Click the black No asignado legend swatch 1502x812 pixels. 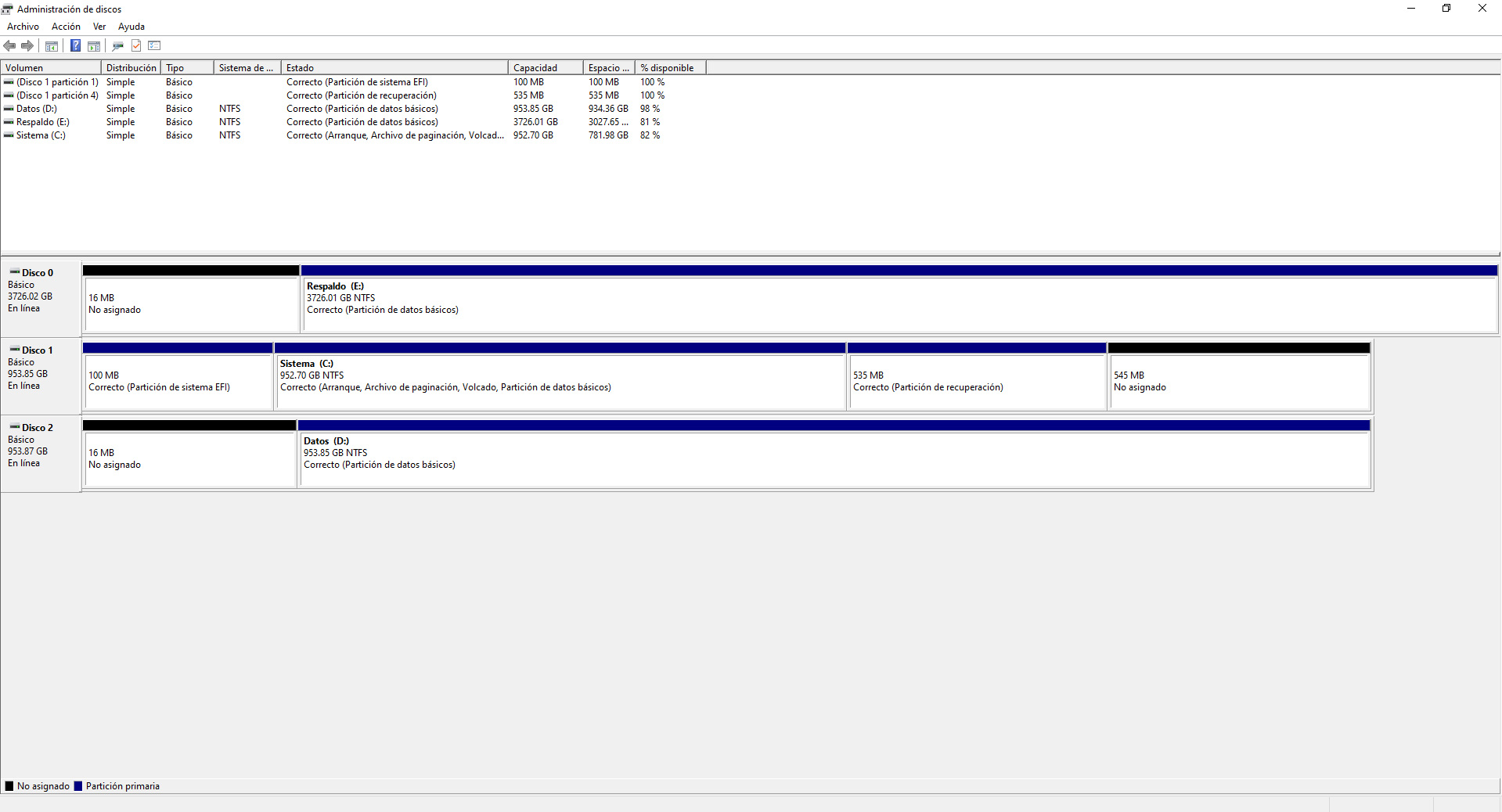tap(9, 786)
